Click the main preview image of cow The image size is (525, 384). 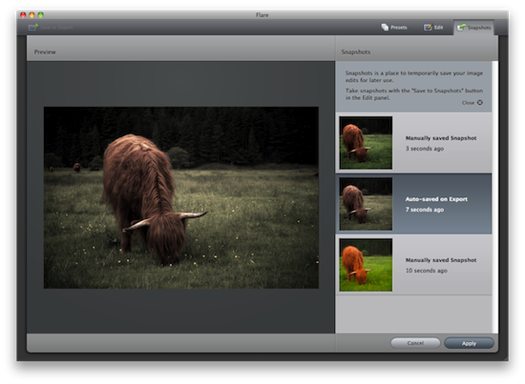(181, 198)
